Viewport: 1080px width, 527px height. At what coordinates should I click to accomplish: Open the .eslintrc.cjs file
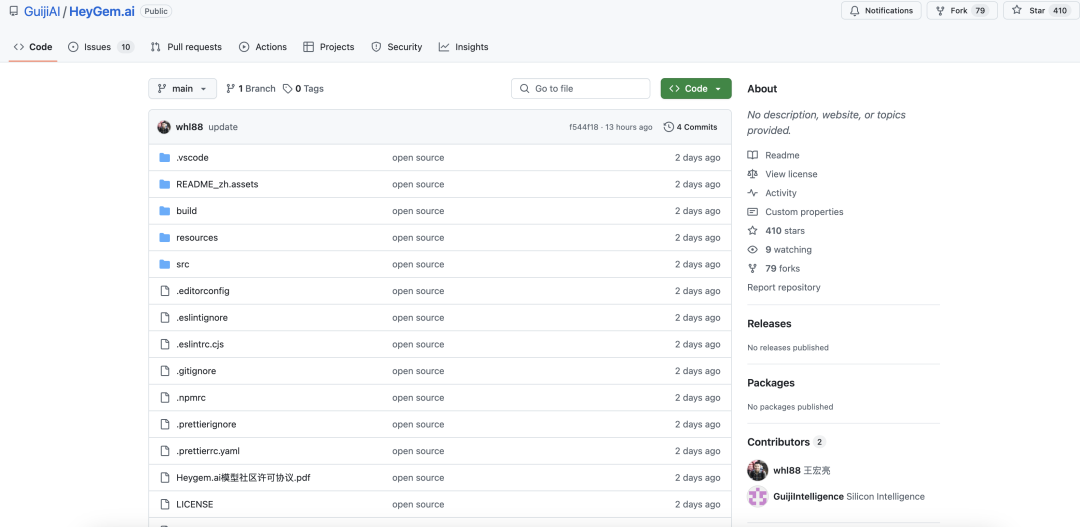point(200,344)
